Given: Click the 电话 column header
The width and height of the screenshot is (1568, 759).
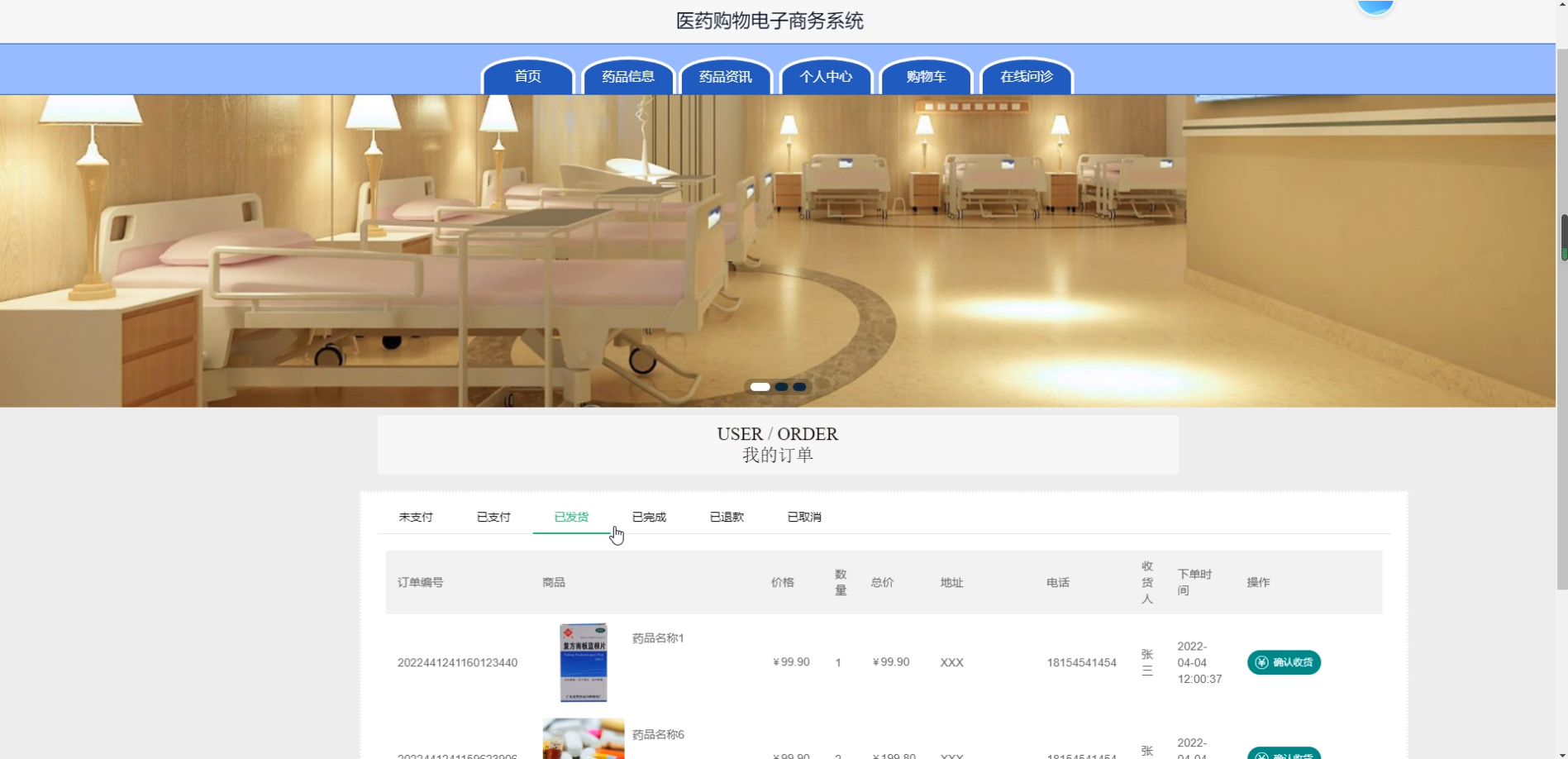Looking at the screenshot, I should 1058,582.
